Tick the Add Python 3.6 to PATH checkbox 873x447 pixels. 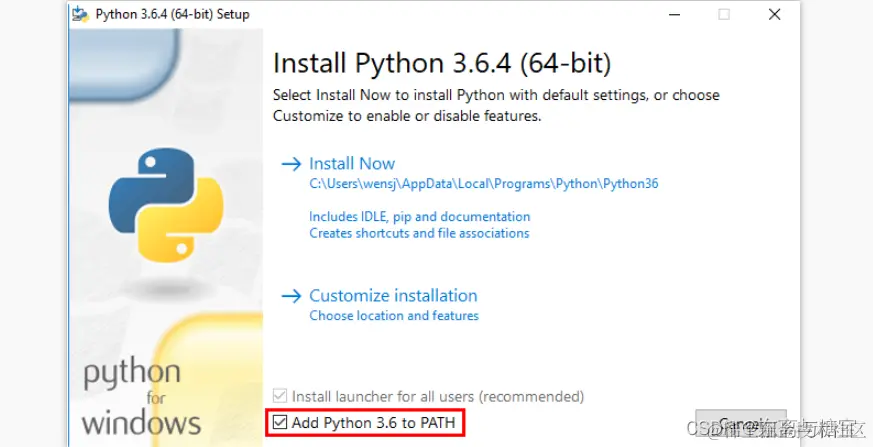(x=281, y=423)
